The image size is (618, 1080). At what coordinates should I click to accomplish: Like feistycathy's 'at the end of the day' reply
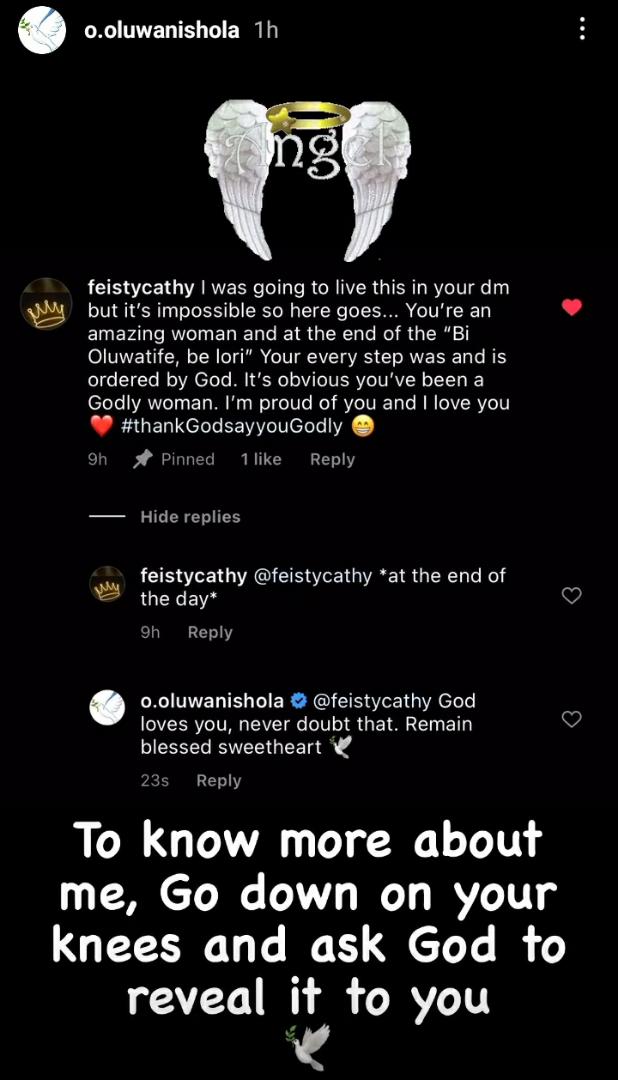572,596
